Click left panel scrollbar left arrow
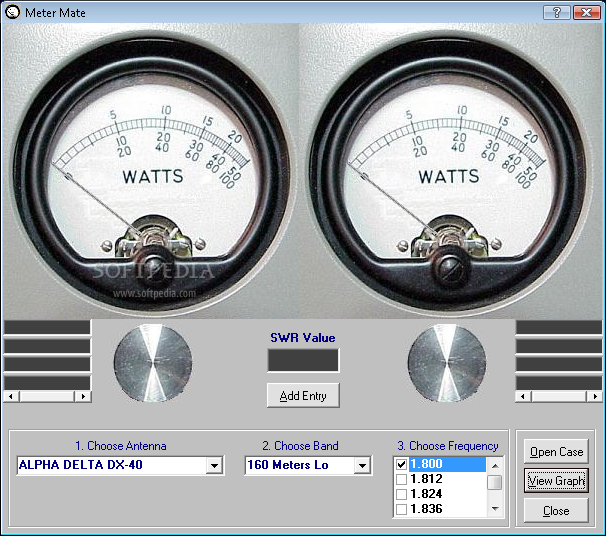 pos(11,396)
